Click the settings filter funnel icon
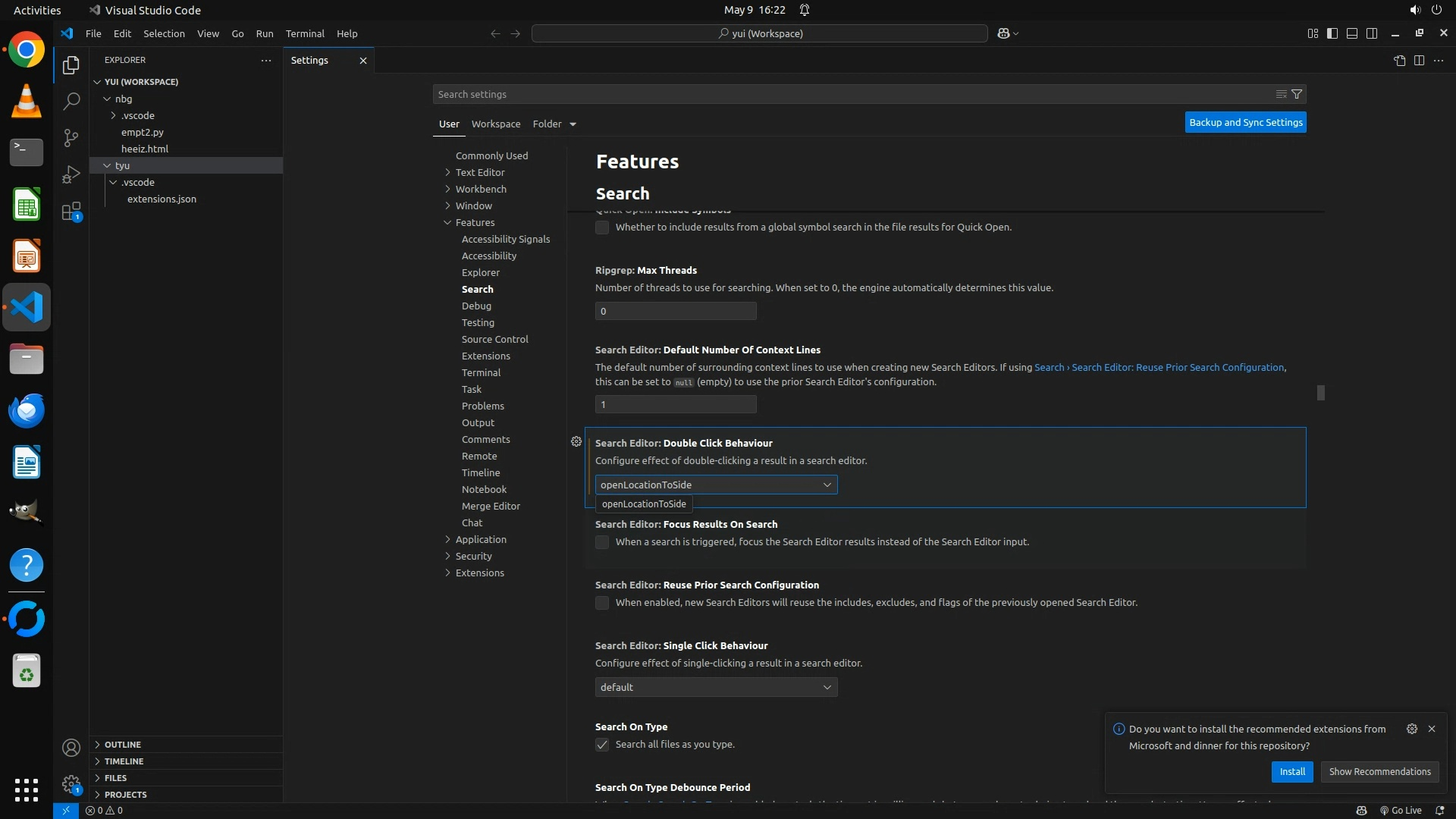The image size is (1456, 819). click(x=1297, y=94)
